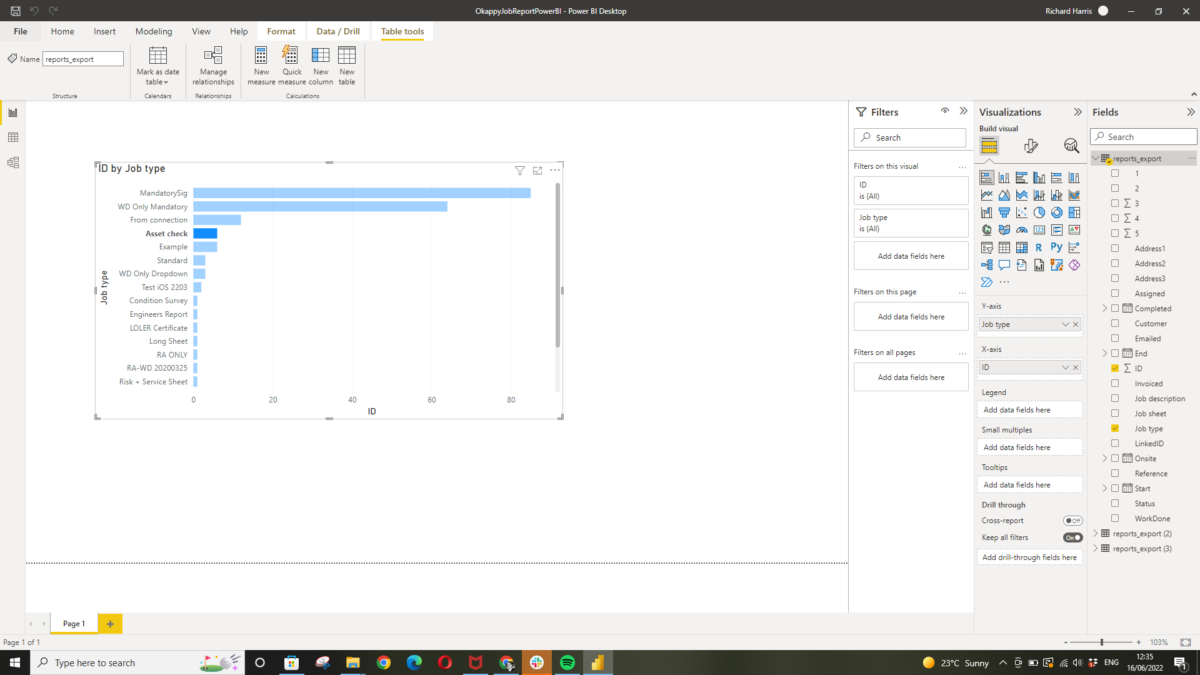The width and height of the screenshot is (1200, 675).
Task: Select the line chart visualization icon
Action: [986, 195]
